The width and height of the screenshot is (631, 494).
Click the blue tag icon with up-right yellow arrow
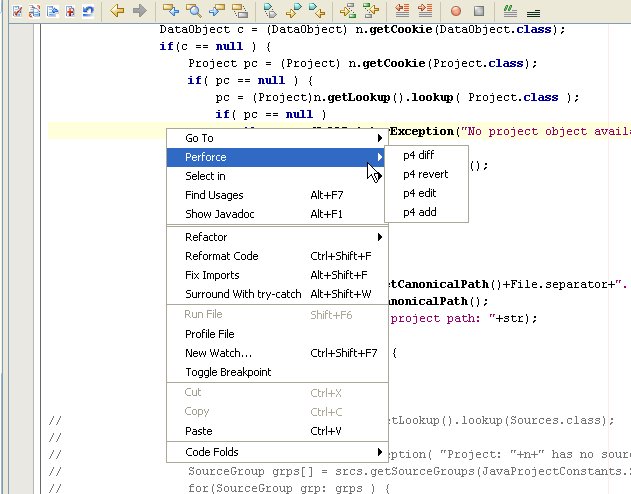[293, 11]
